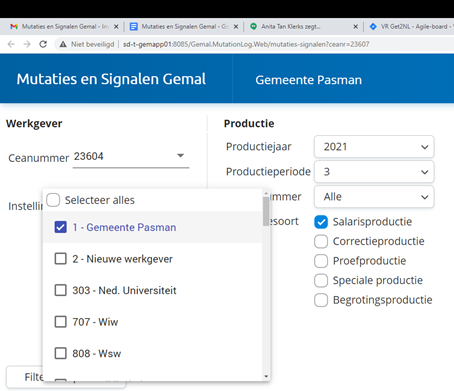Select '303 - Ned. Universiteit' checkbox
This screenshot has height=391, width=454.
[61, 290]
